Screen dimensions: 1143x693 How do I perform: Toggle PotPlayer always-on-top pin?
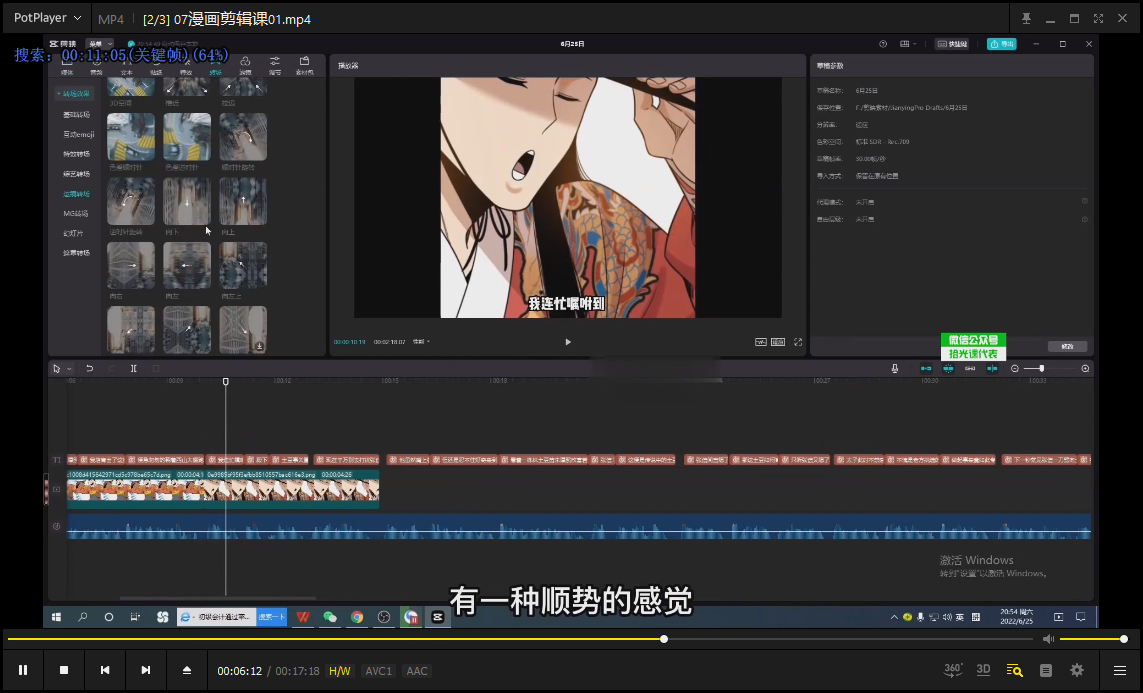click(1026, 18)
